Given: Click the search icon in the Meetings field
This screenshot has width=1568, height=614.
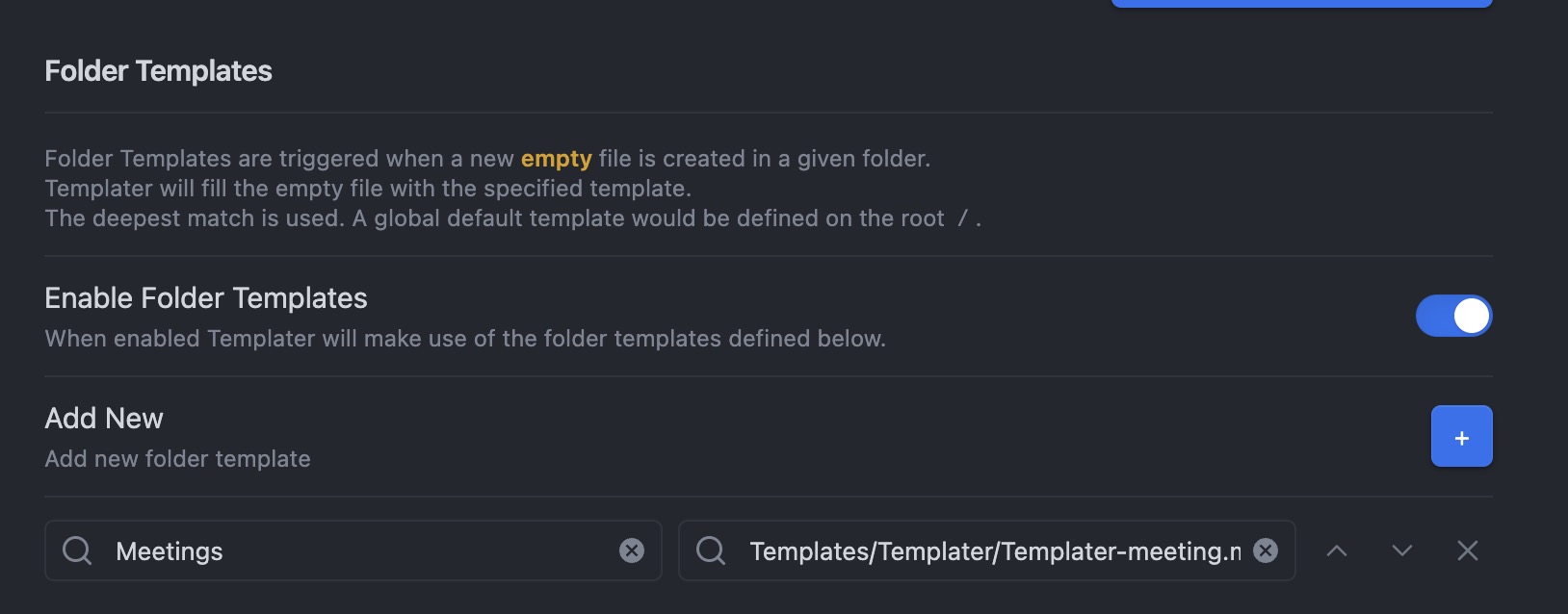Looking at the screenshot, I should (76, 550).
